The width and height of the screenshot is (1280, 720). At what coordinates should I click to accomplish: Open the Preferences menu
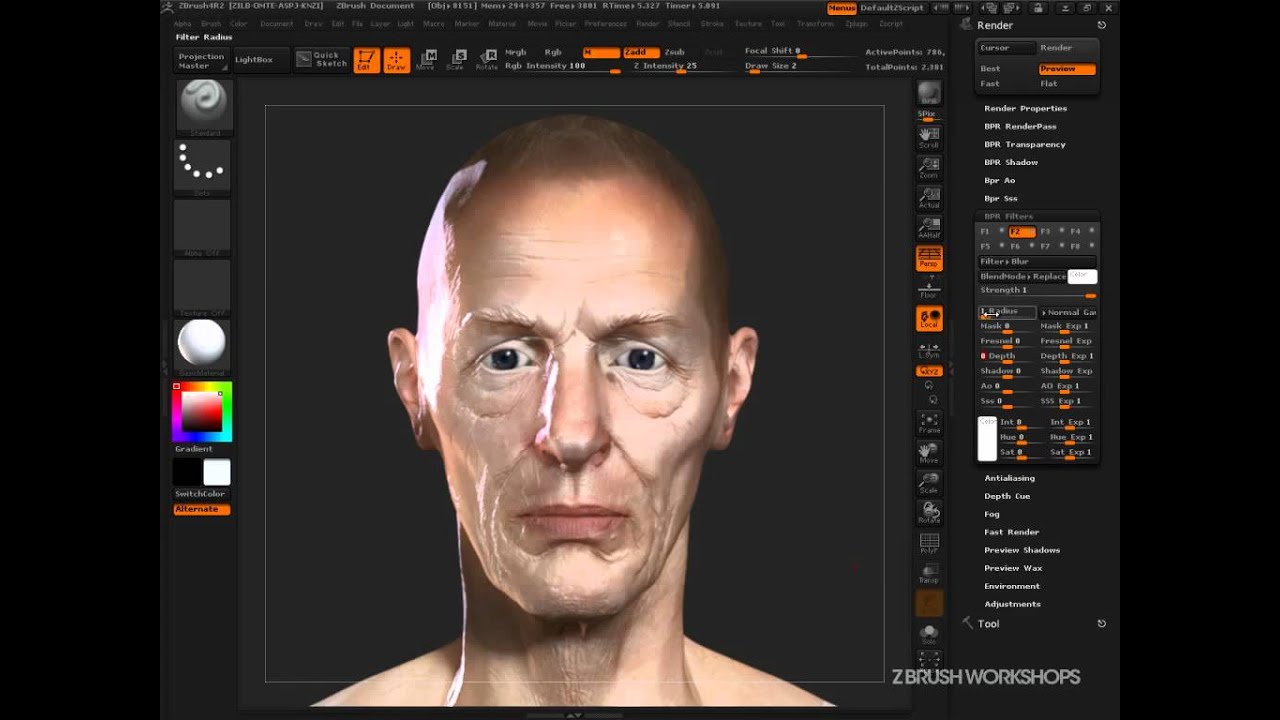click(605, 23)
